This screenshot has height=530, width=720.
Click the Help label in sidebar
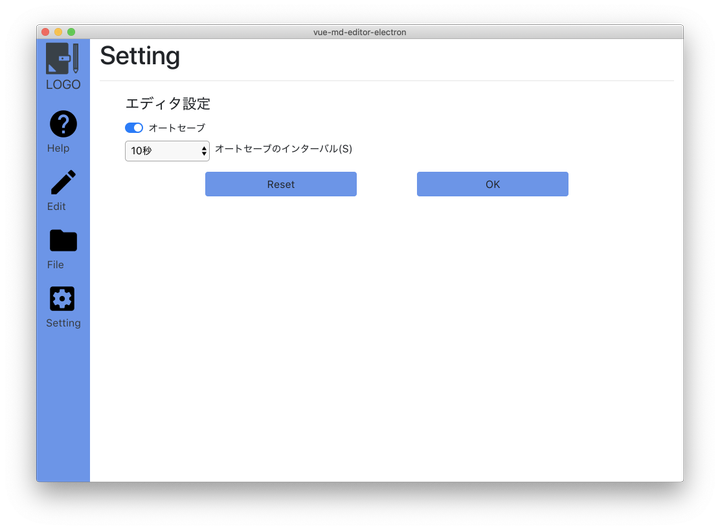pos(58,148)
